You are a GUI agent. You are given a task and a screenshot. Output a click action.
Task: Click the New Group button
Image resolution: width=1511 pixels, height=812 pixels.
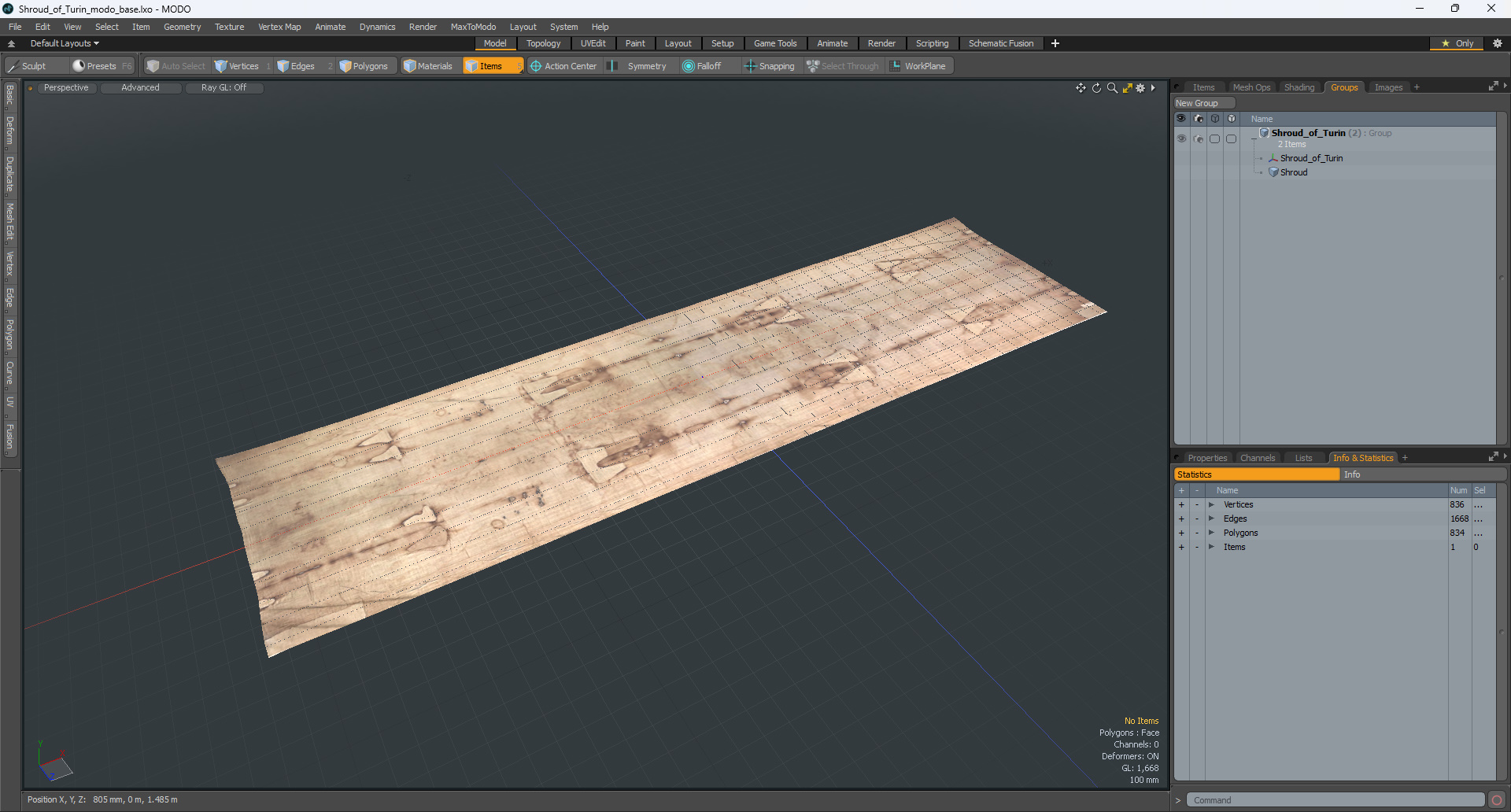point(1204,103)
